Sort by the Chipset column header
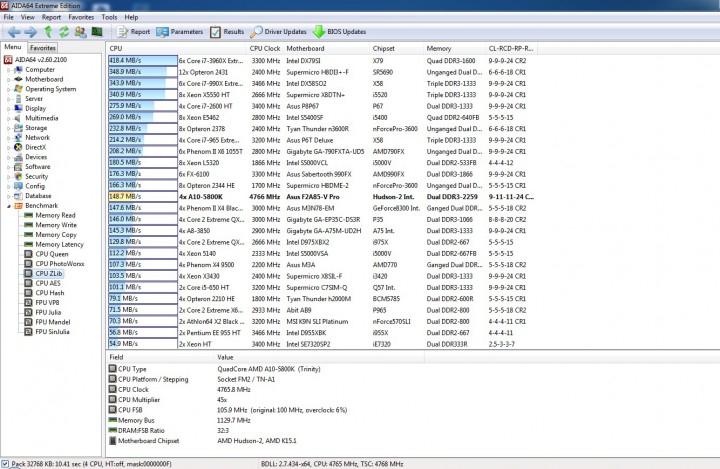This screenshot has width=720, height=469. point(396,48)
